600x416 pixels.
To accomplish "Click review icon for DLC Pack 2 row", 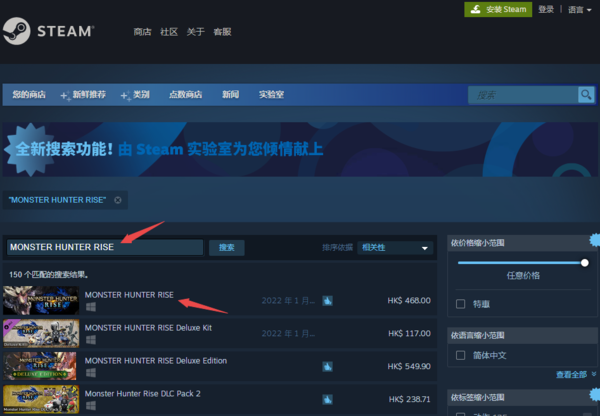I will pyautogui.click(x=327, y=400).
